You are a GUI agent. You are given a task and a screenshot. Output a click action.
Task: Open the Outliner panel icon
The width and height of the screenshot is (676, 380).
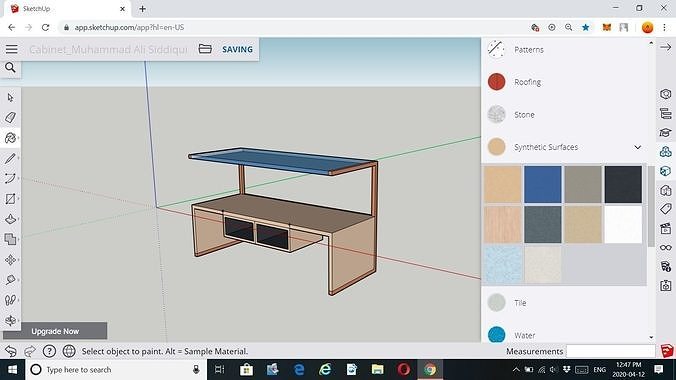click(666, 113)
